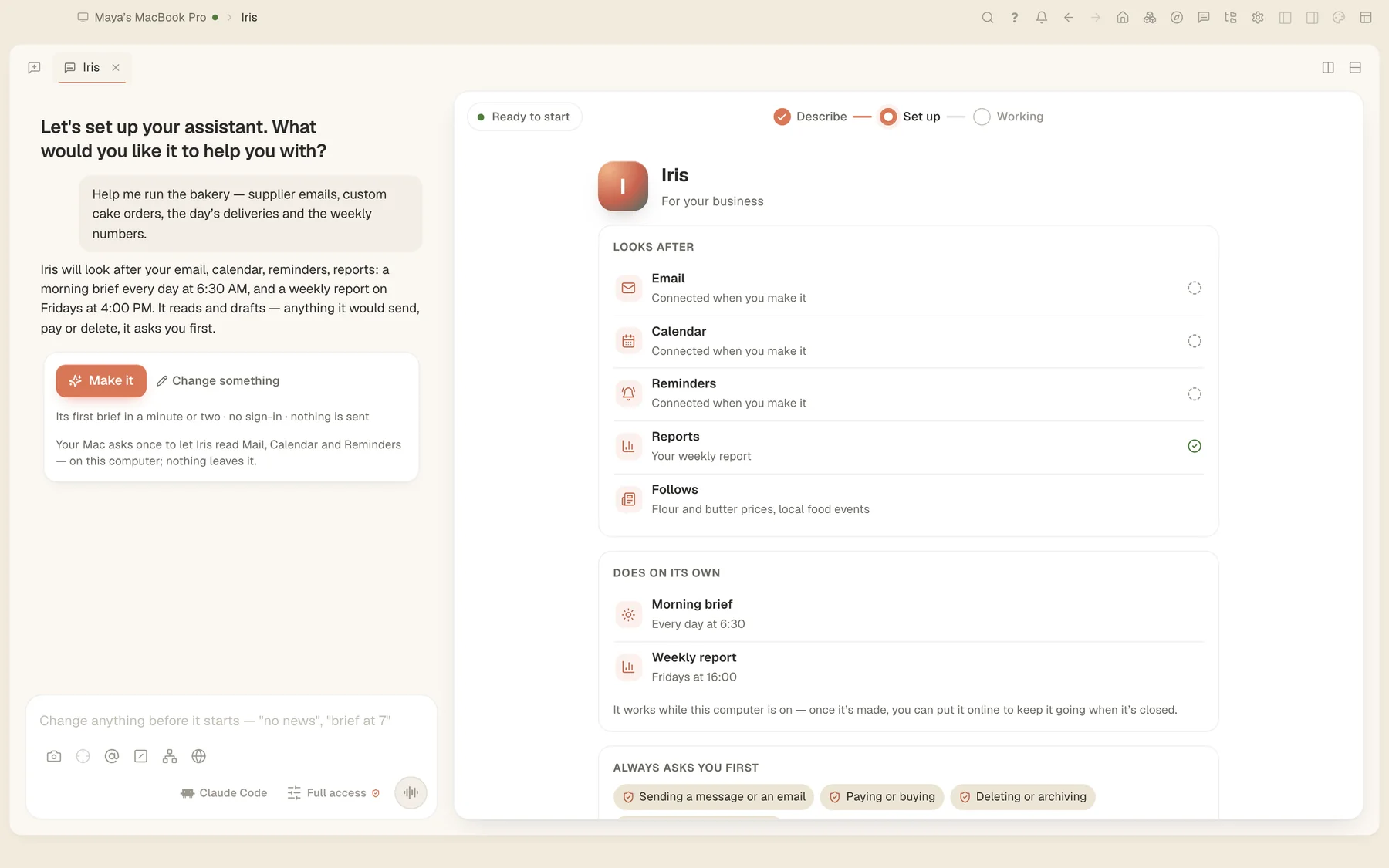
Task: Click the network diagram icon in composer
Action: (x=170, y=756)
